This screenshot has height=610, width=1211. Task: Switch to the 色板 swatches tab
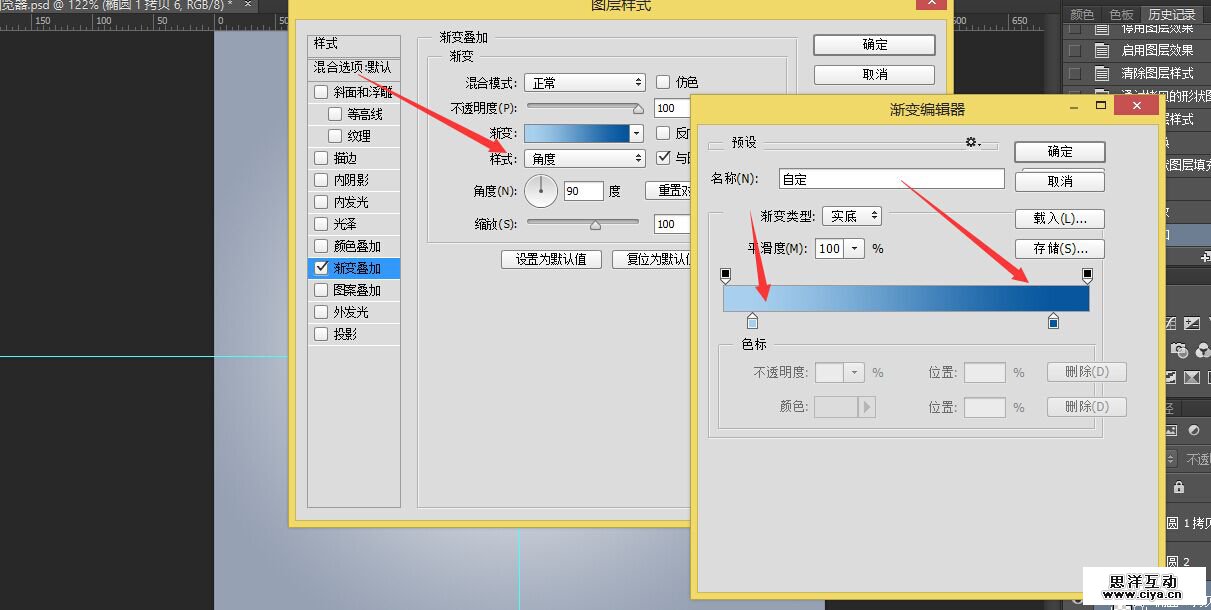[1121, 14]
